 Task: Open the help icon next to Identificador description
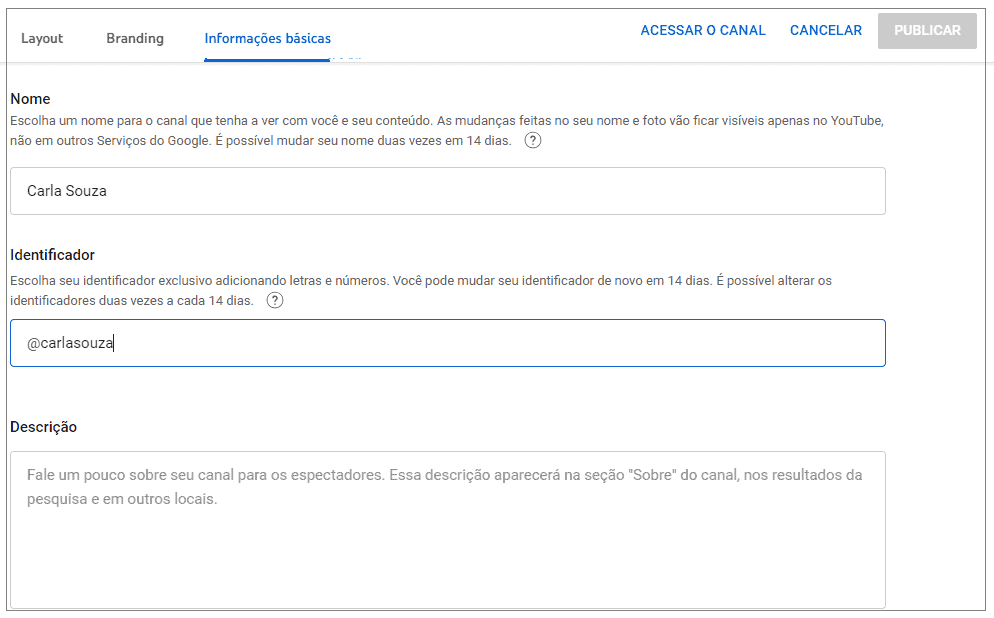pos(274,300)
